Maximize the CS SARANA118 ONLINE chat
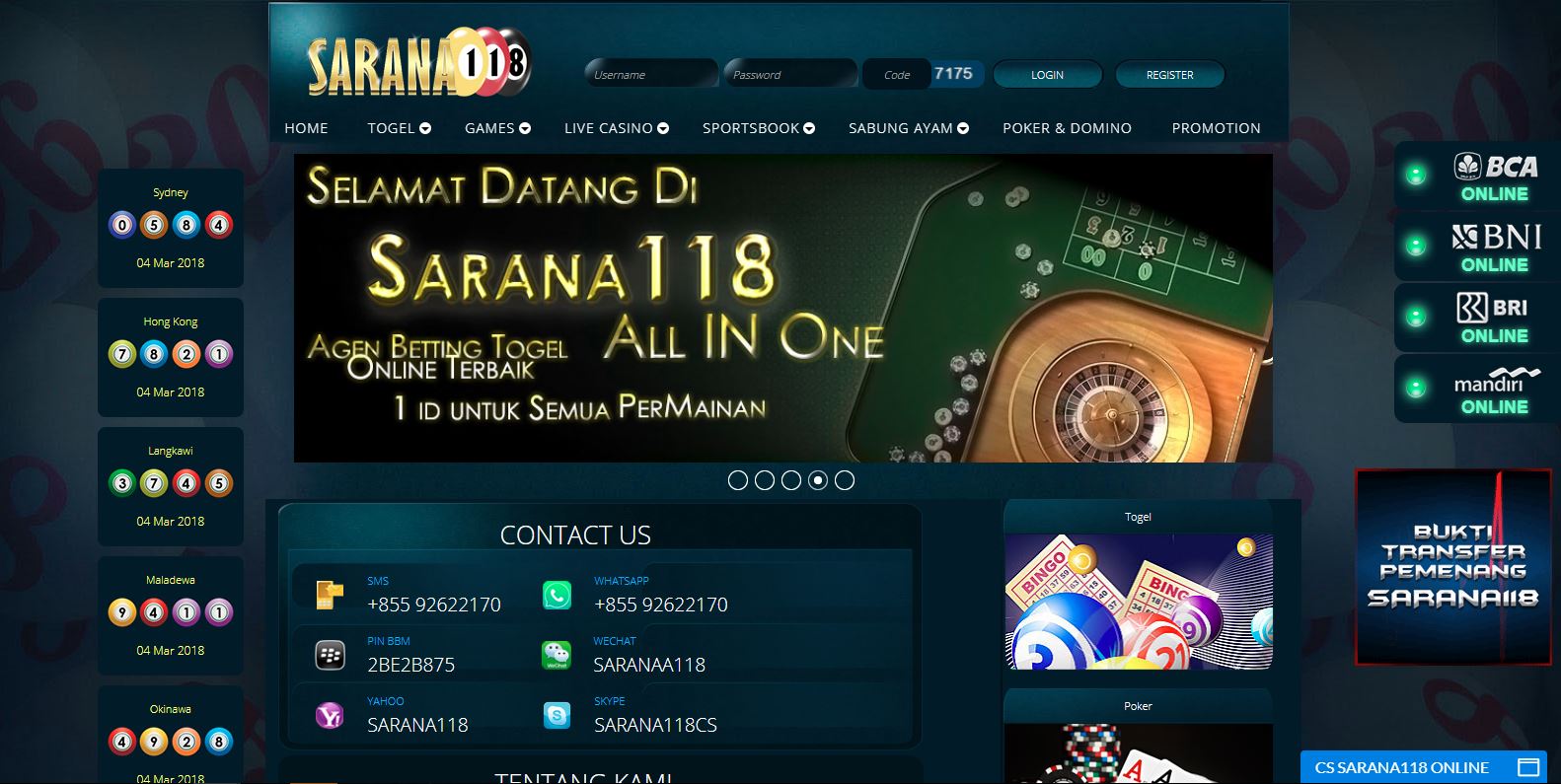Viewport: 1561px width, 784px height. coord(1528,767)
